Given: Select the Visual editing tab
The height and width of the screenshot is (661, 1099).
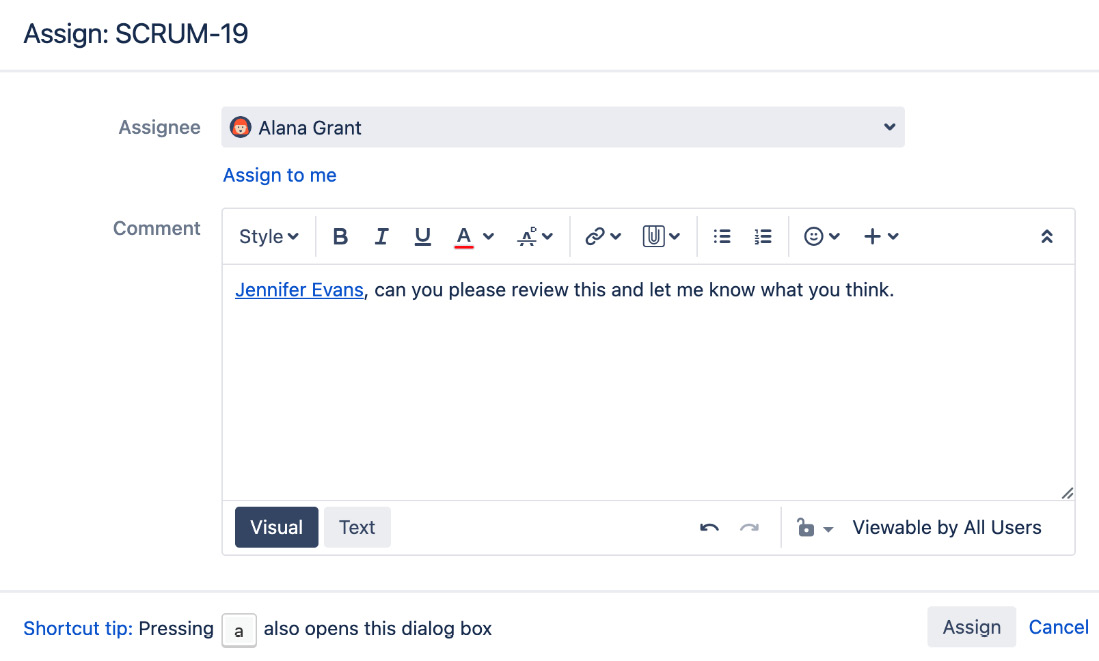Looking at the screenshot, I should [x=276, y=527].
